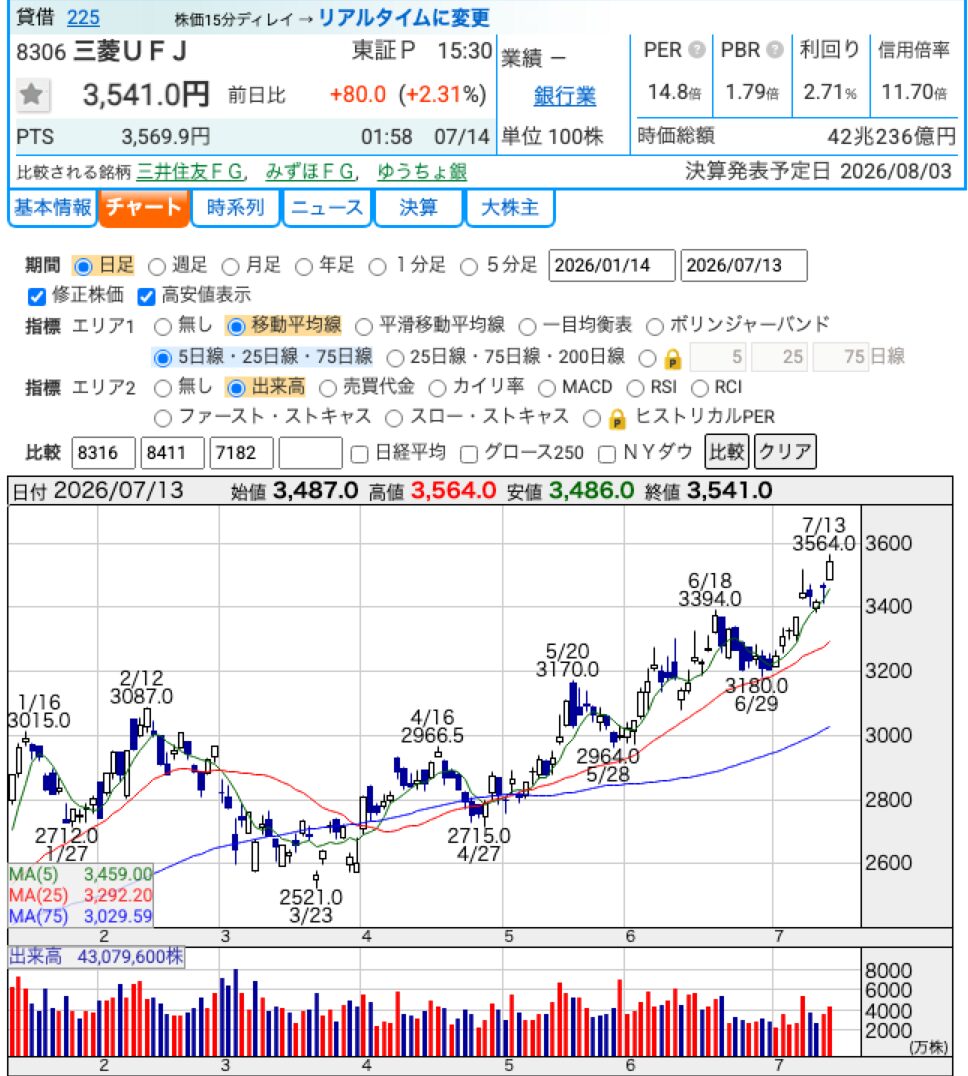Image resolution: width=968 pixels, height=1076 pixels.
Task: Click the 出来高 43,079,600株 volume label
Action: (x=97, y=957)
